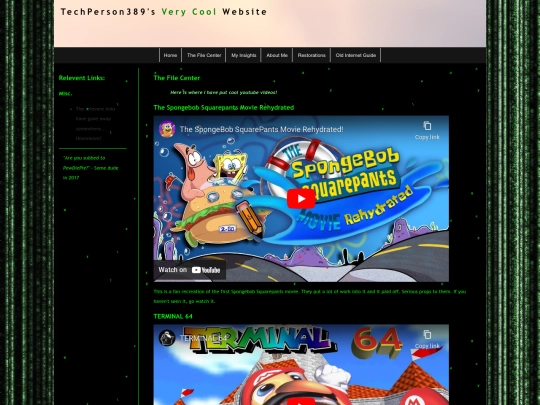Screen dimensions: 540x405
Task: Play the SpongeBob Movie Rehydrated video
Action: 301,199
